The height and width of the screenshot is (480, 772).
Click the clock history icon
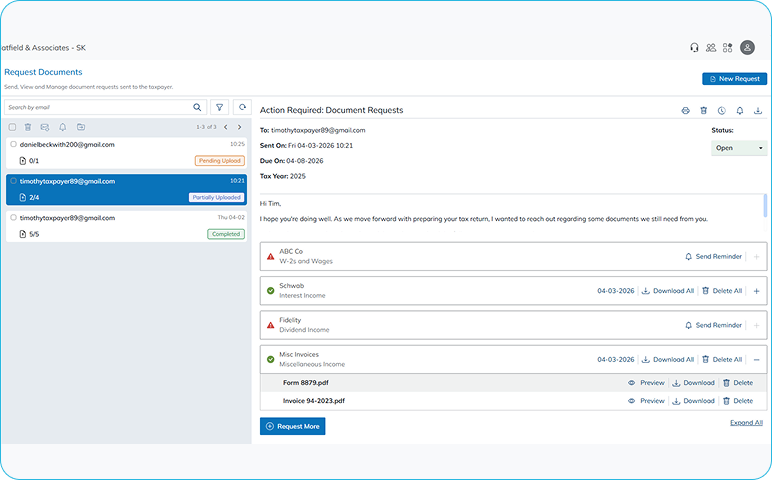tap(721, 110)
